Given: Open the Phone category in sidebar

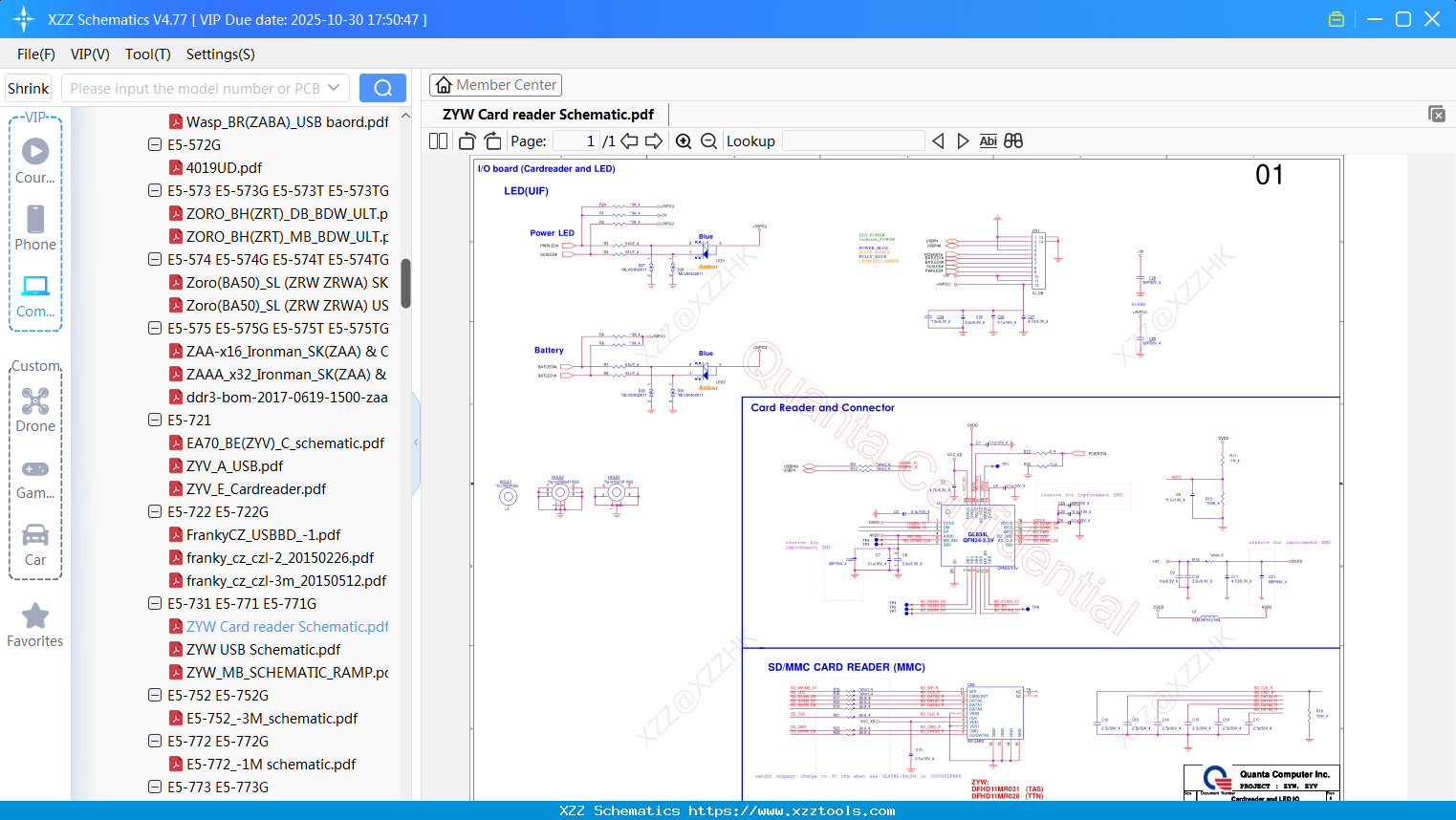Looking at the screenshot, I should click(35, 227).
